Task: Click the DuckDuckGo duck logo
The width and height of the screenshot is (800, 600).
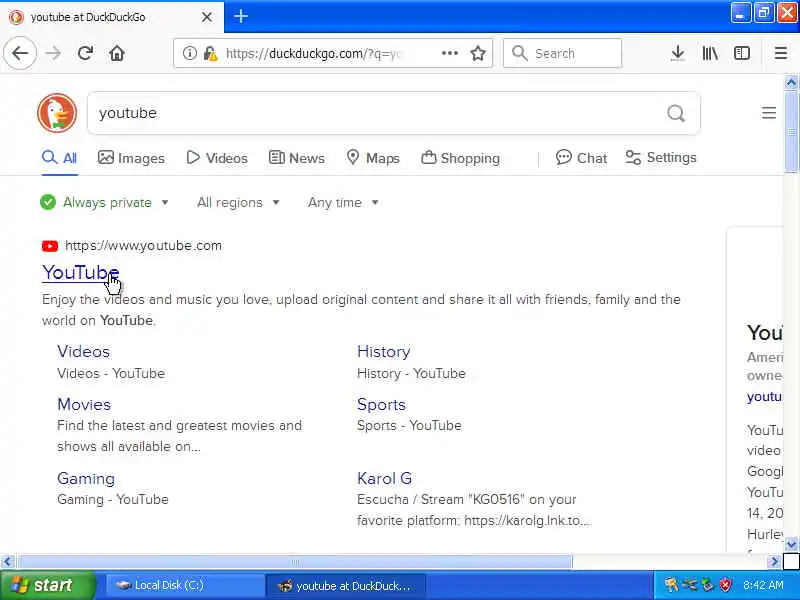Action: click(x=57, y=113)
